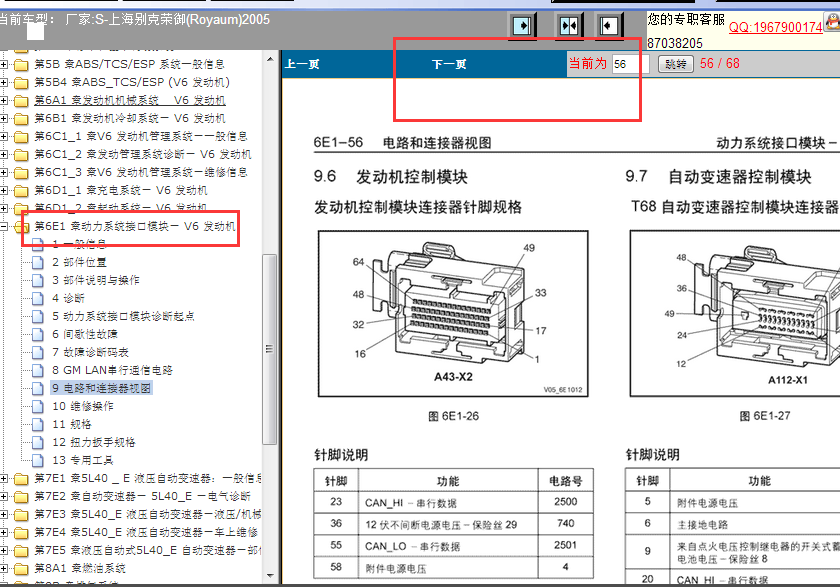Click page icon beside 2 部件位置
Image resolution: width=840 pixels, height=587 pixels.
pyautogui.click(x=38, y=262)
